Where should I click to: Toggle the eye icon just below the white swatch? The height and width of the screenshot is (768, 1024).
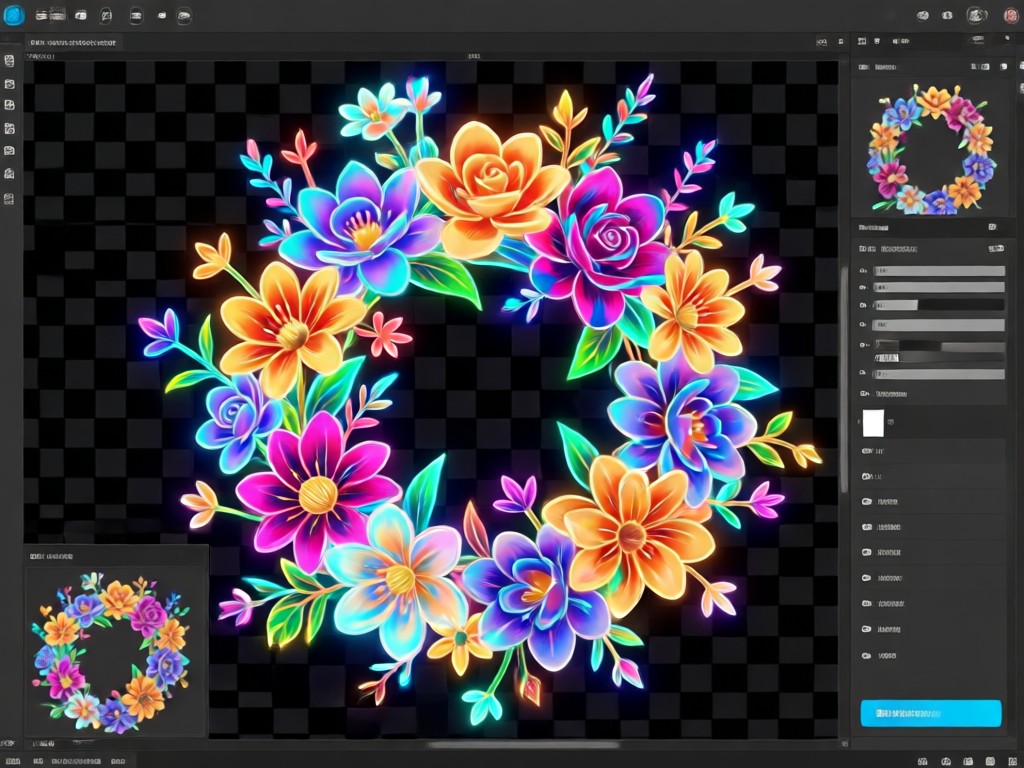coord(867,451)
